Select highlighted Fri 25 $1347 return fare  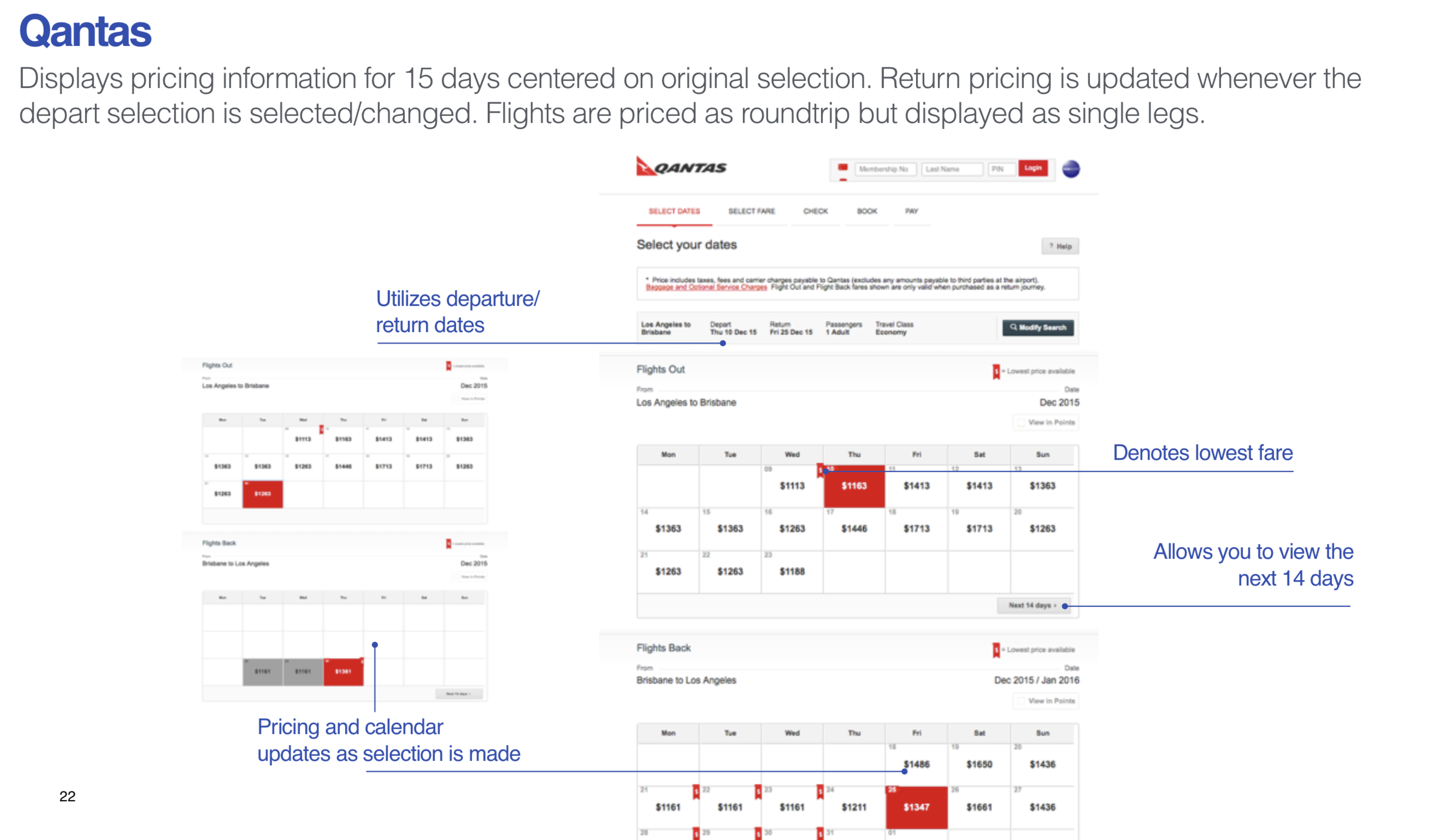(x=916, y=808)
